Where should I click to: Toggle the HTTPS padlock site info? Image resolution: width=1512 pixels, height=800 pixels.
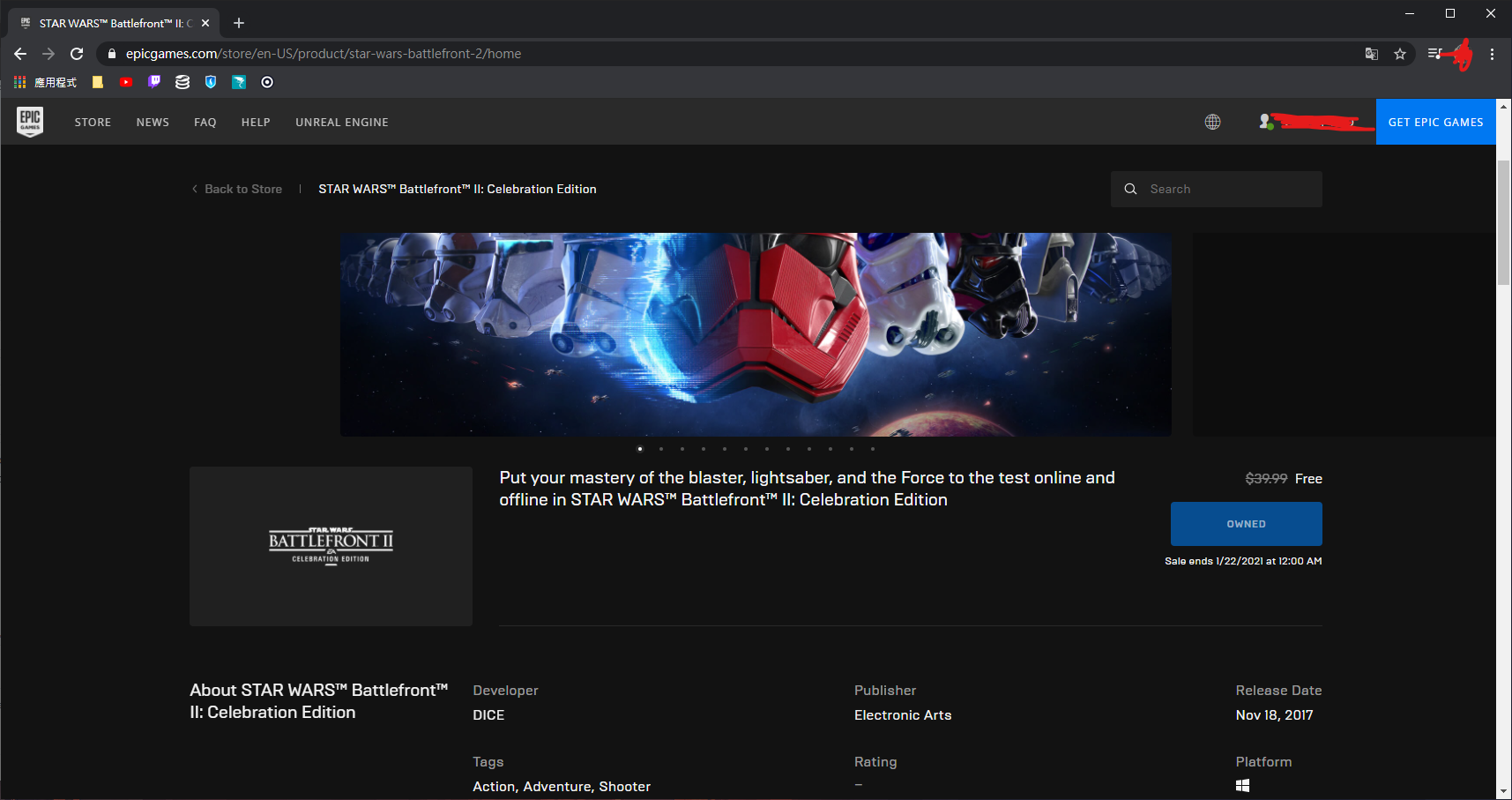click(111, 54)
